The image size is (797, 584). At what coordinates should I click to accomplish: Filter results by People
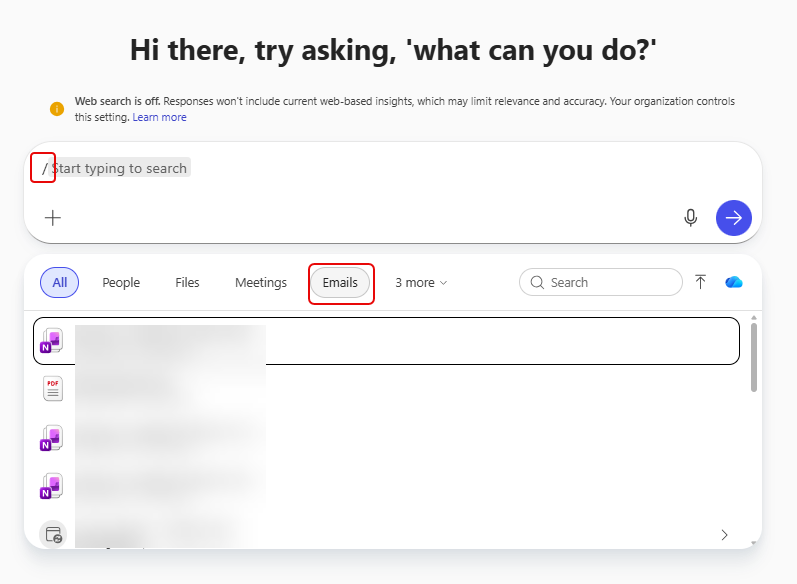(121, 283)
